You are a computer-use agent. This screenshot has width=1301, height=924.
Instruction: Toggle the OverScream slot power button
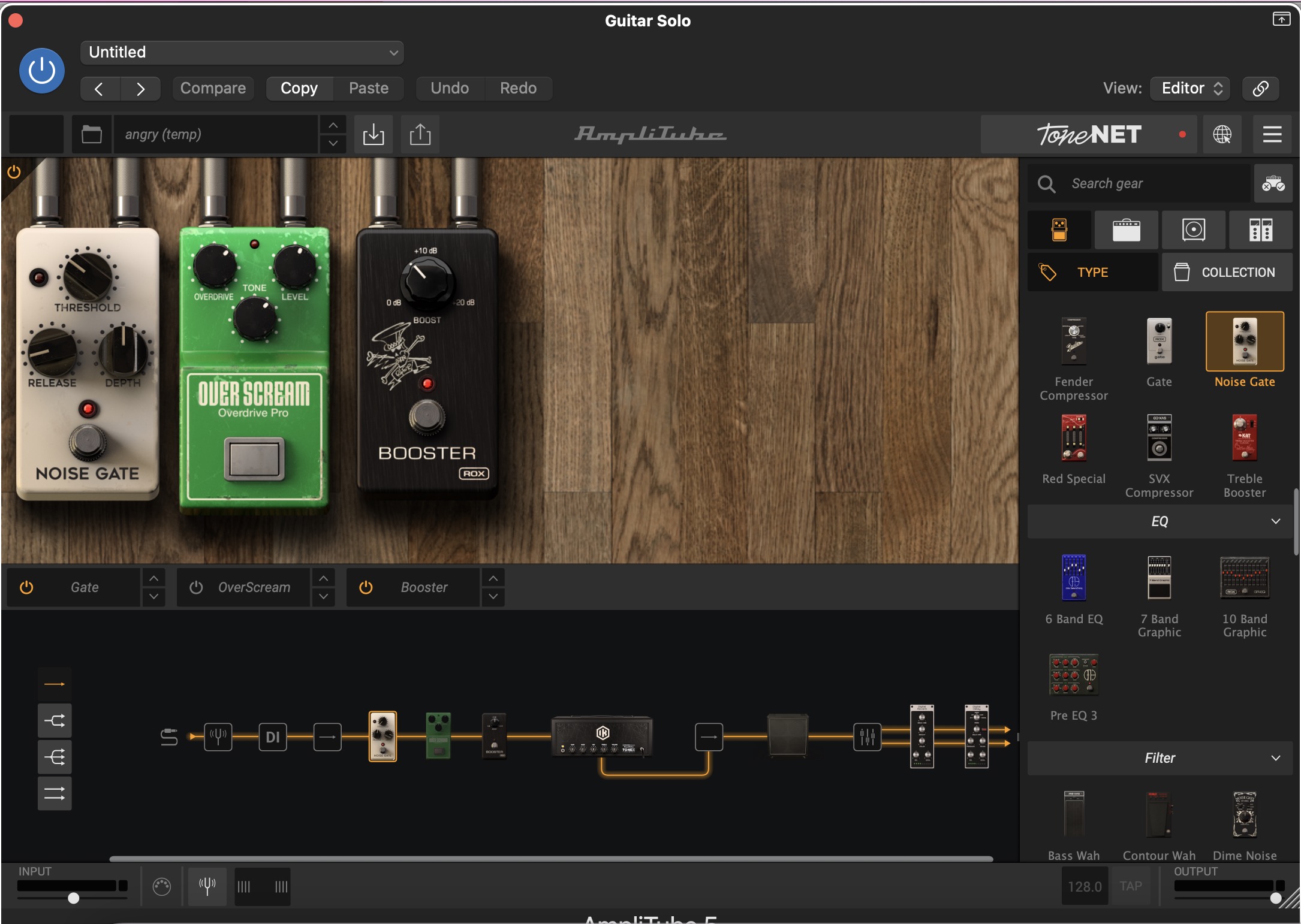pyautogui.click(x=196, y=587)
